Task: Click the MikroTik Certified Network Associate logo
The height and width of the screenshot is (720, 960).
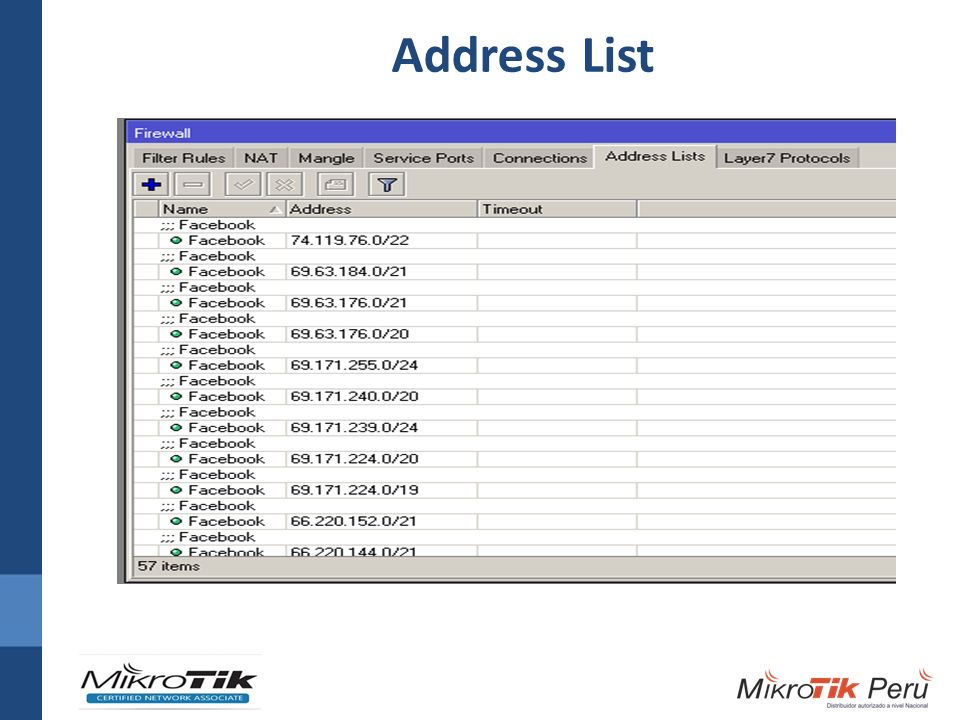Action: [x=169, y=683]
